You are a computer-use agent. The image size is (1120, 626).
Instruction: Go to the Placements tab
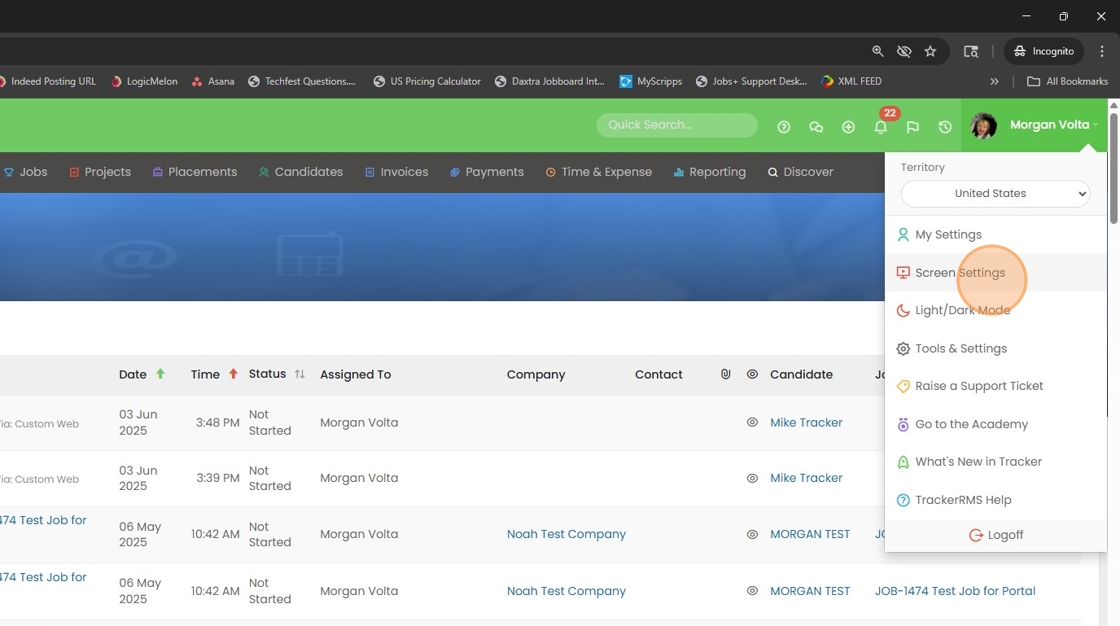(x=194, y=172)
